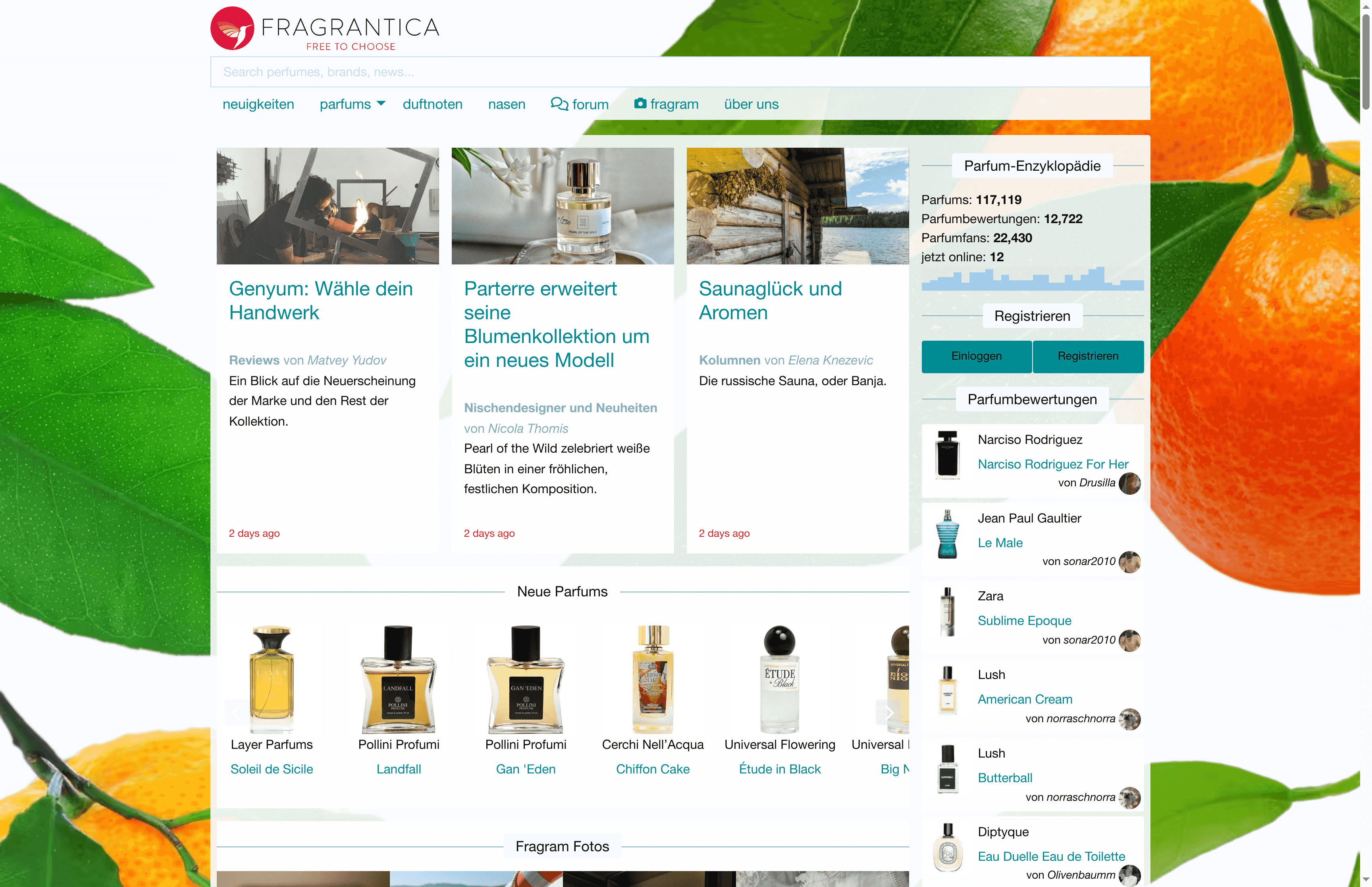Click norraschnorra's avatar near American Cream

pyautogui.click(x=1129, y=719)
